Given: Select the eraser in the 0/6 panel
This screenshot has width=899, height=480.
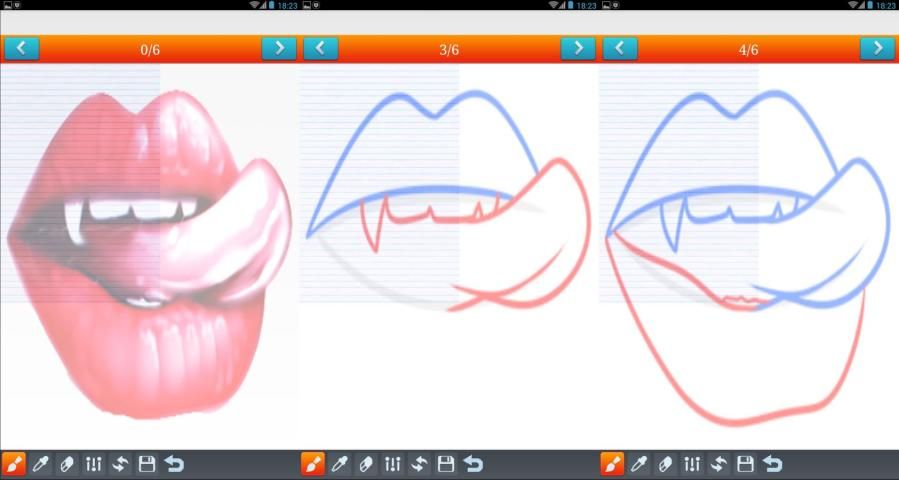Looking at the screenshot, I should (x=67, y=464).
